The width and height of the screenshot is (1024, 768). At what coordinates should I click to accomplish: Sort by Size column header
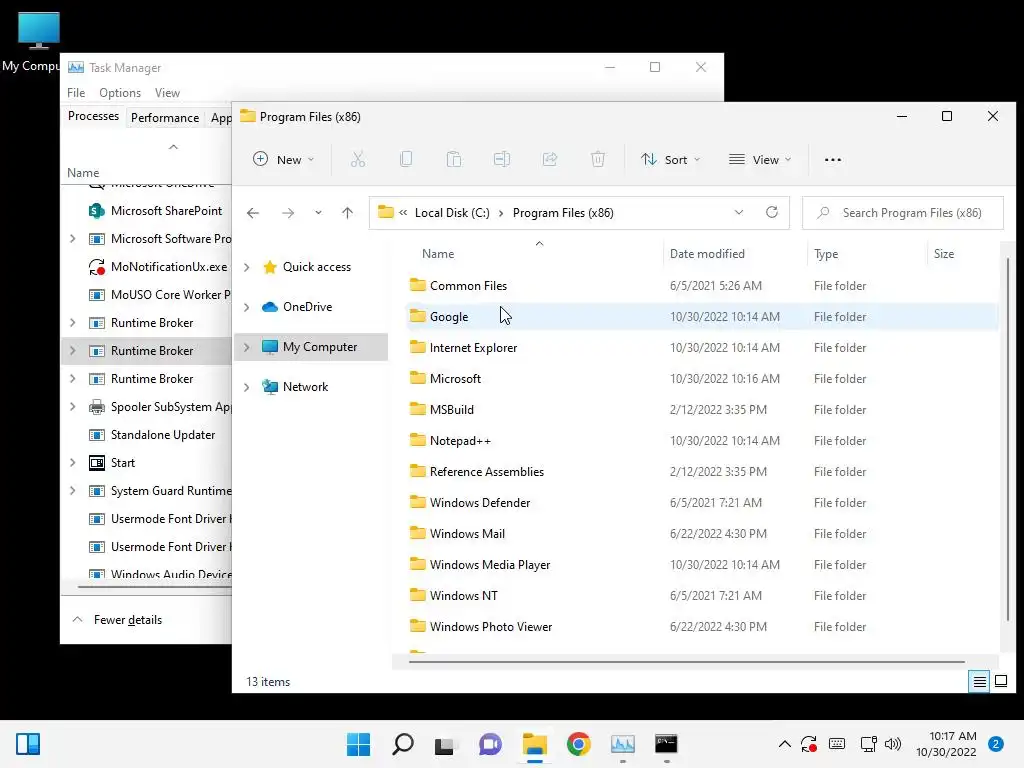coord(943,254)
